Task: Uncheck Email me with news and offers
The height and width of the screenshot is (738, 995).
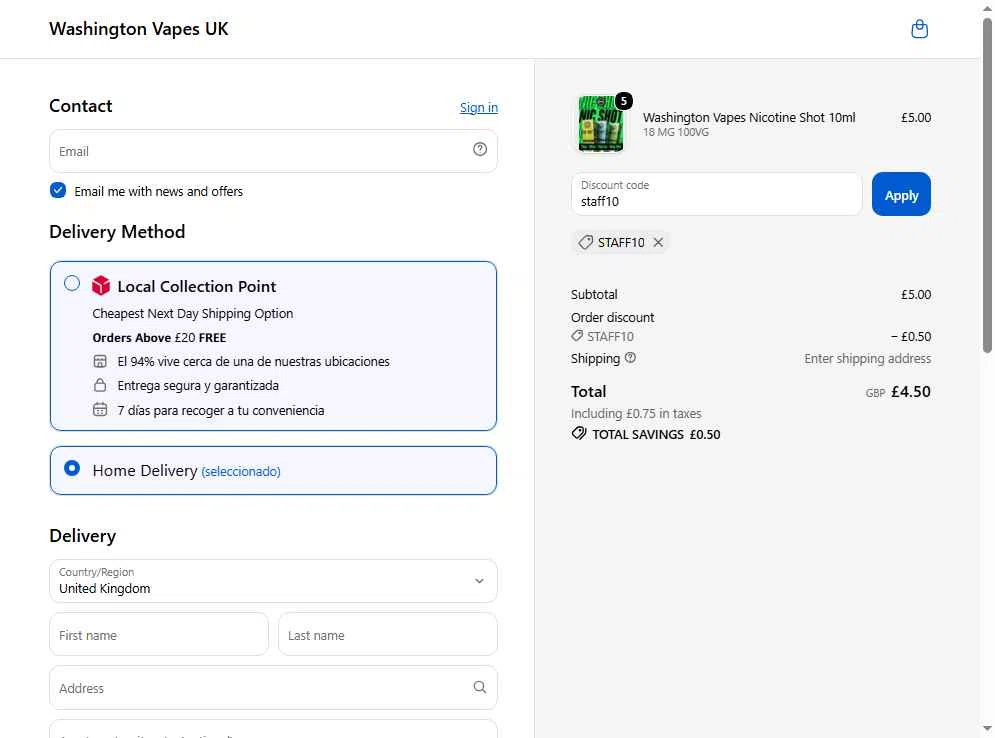Action: (58, 190)
